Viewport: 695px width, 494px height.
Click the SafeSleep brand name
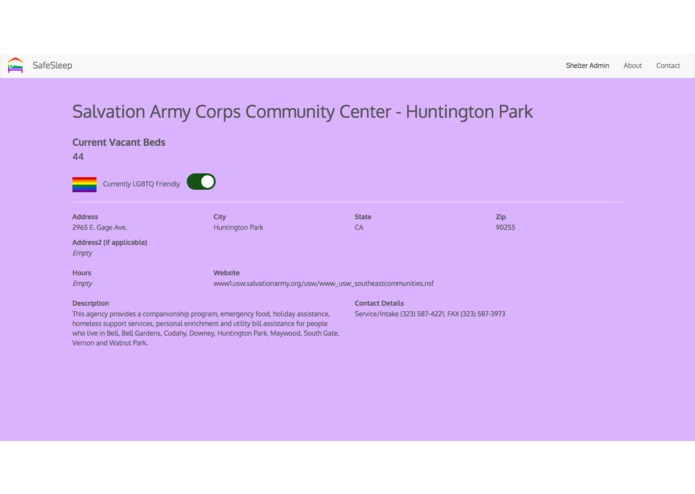52,65
